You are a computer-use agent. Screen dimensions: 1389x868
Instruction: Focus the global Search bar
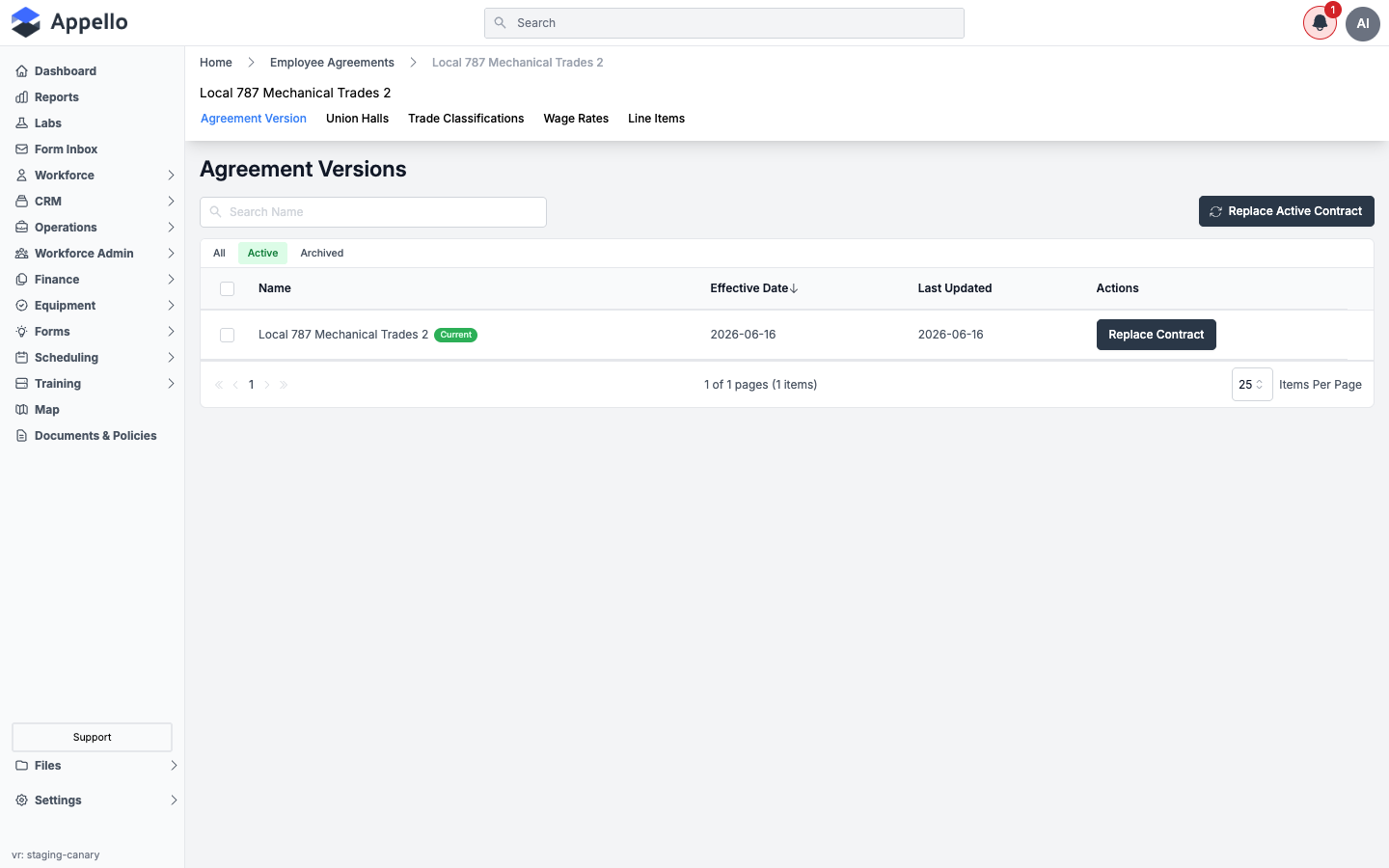pyautogui.click(x=724, y=23)
